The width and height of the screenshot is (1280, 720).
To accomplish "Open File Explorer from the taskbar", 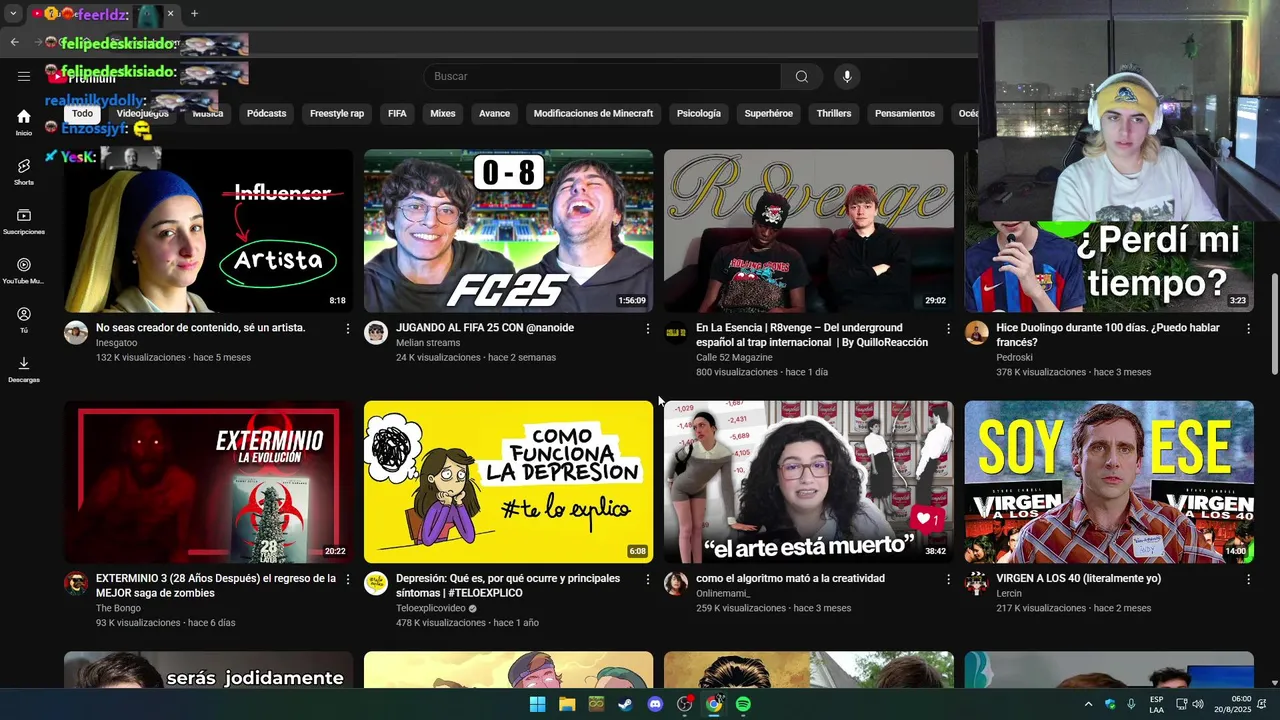I will 567,704.
